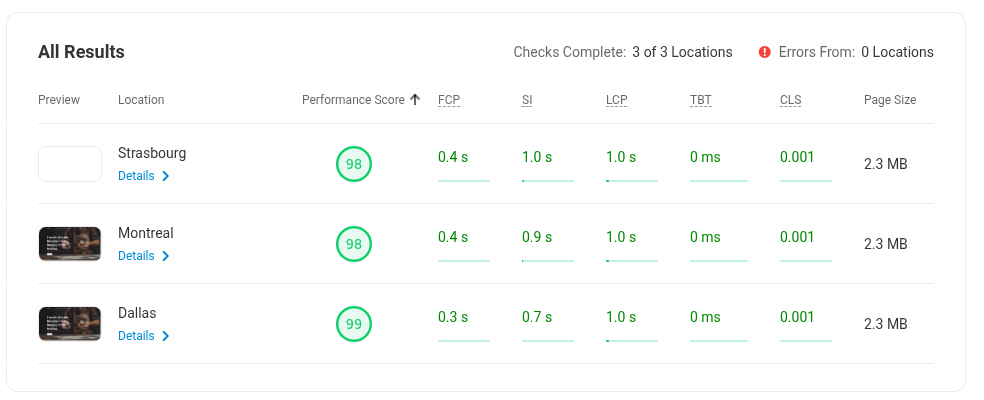Click the FCP column header
This screenshot has width=984, height=400.
tap(449, 100)
